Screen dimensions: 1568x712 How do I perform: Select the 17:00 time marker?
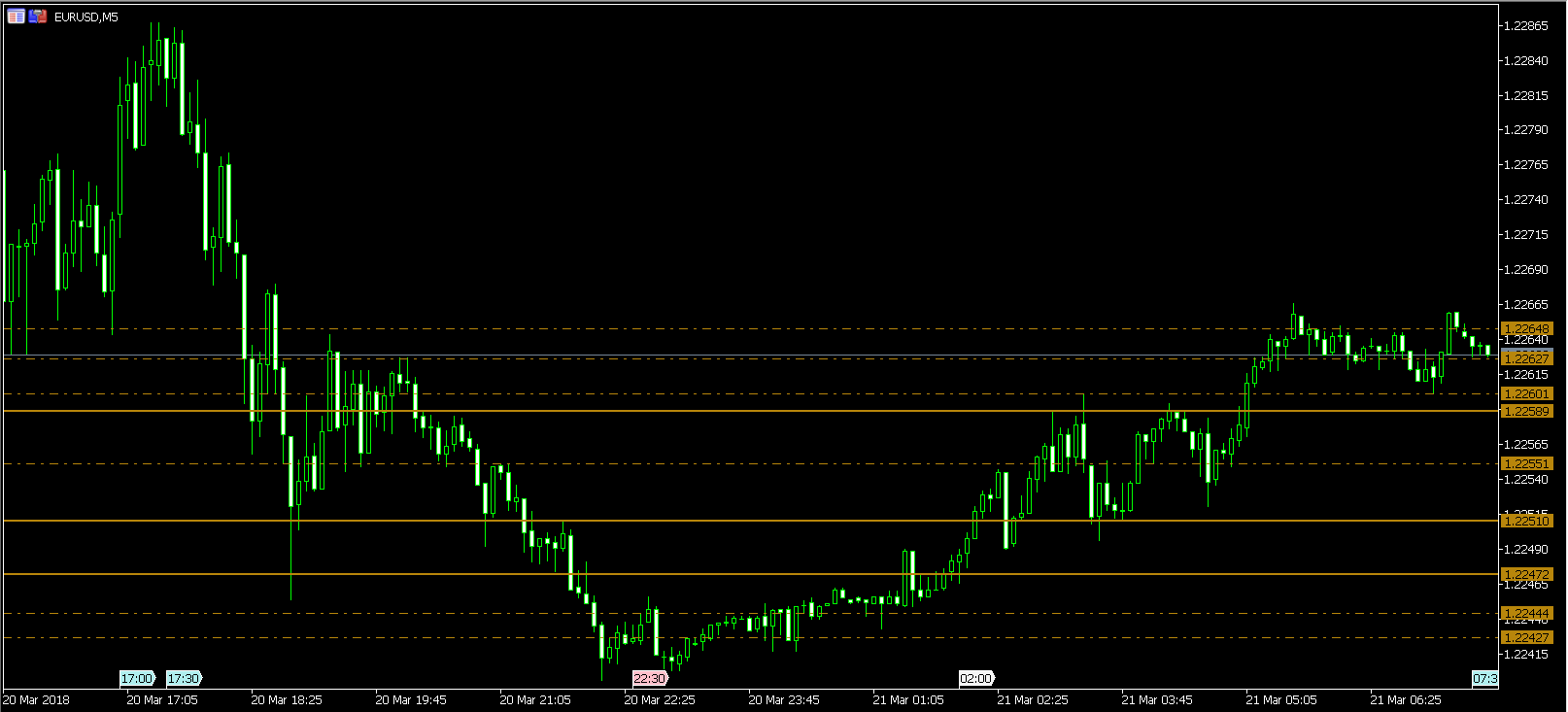pyautogui.click(x=137, y=678)
